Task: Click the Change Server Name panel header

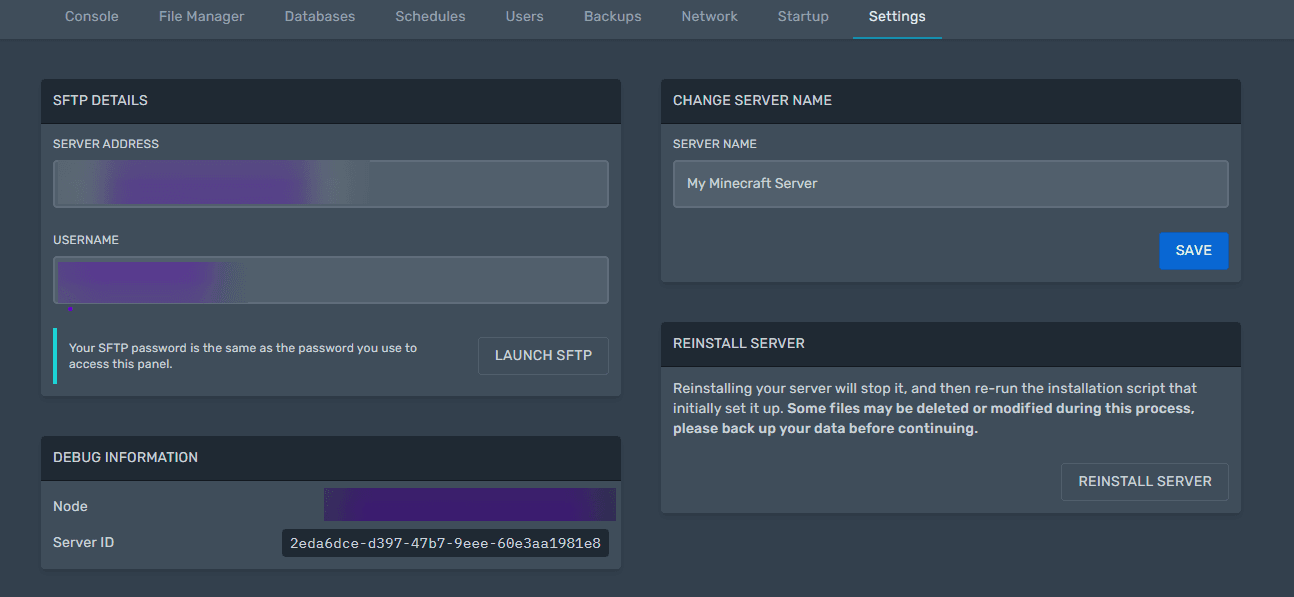Action: coord(950,101)
